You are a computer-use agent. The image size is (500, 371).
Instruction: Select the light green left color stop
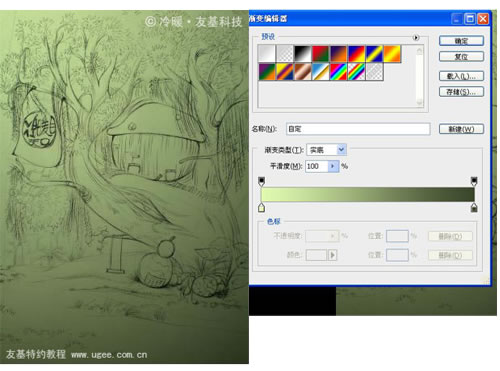262,208
